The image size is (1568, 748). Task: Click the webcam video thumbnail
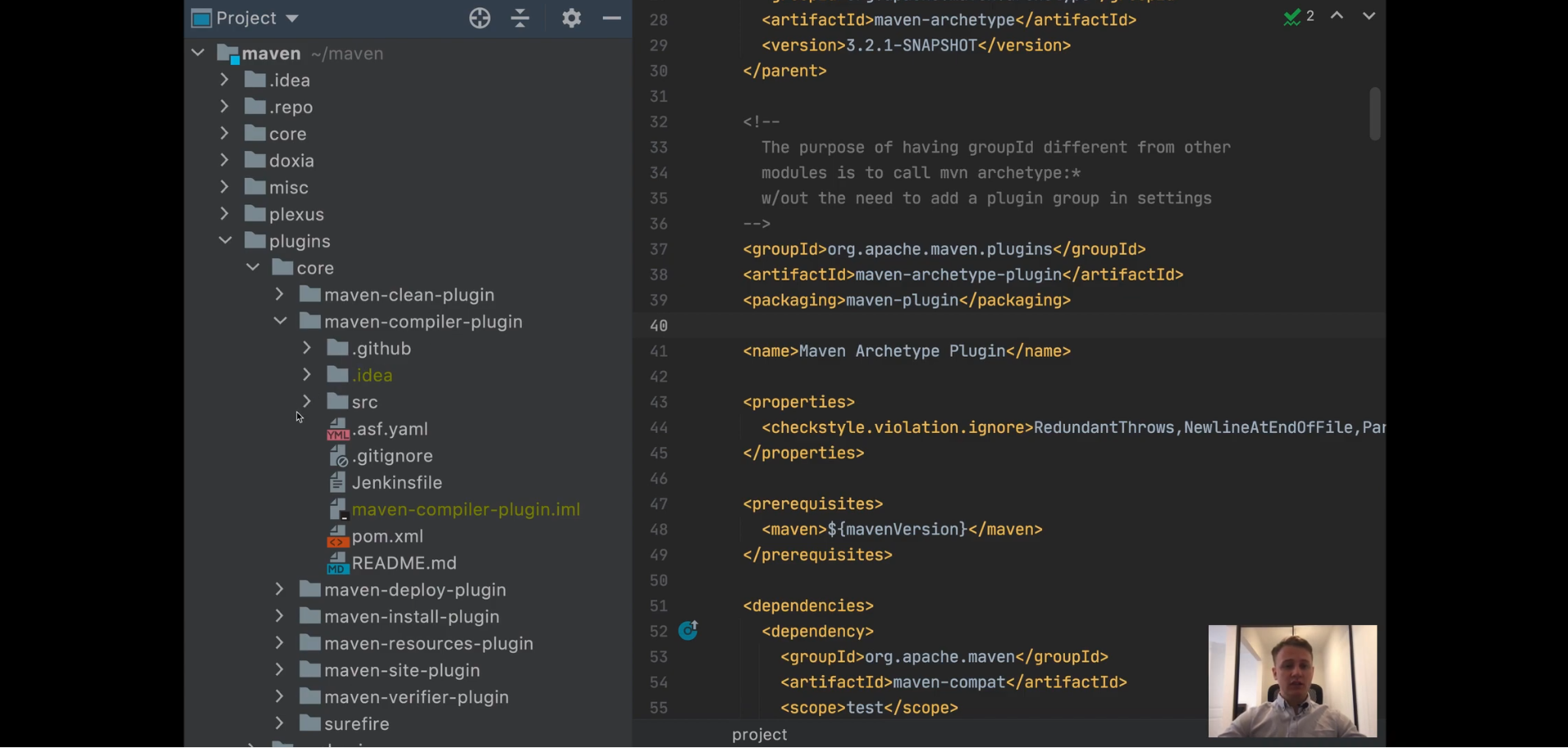(1293, 681)
